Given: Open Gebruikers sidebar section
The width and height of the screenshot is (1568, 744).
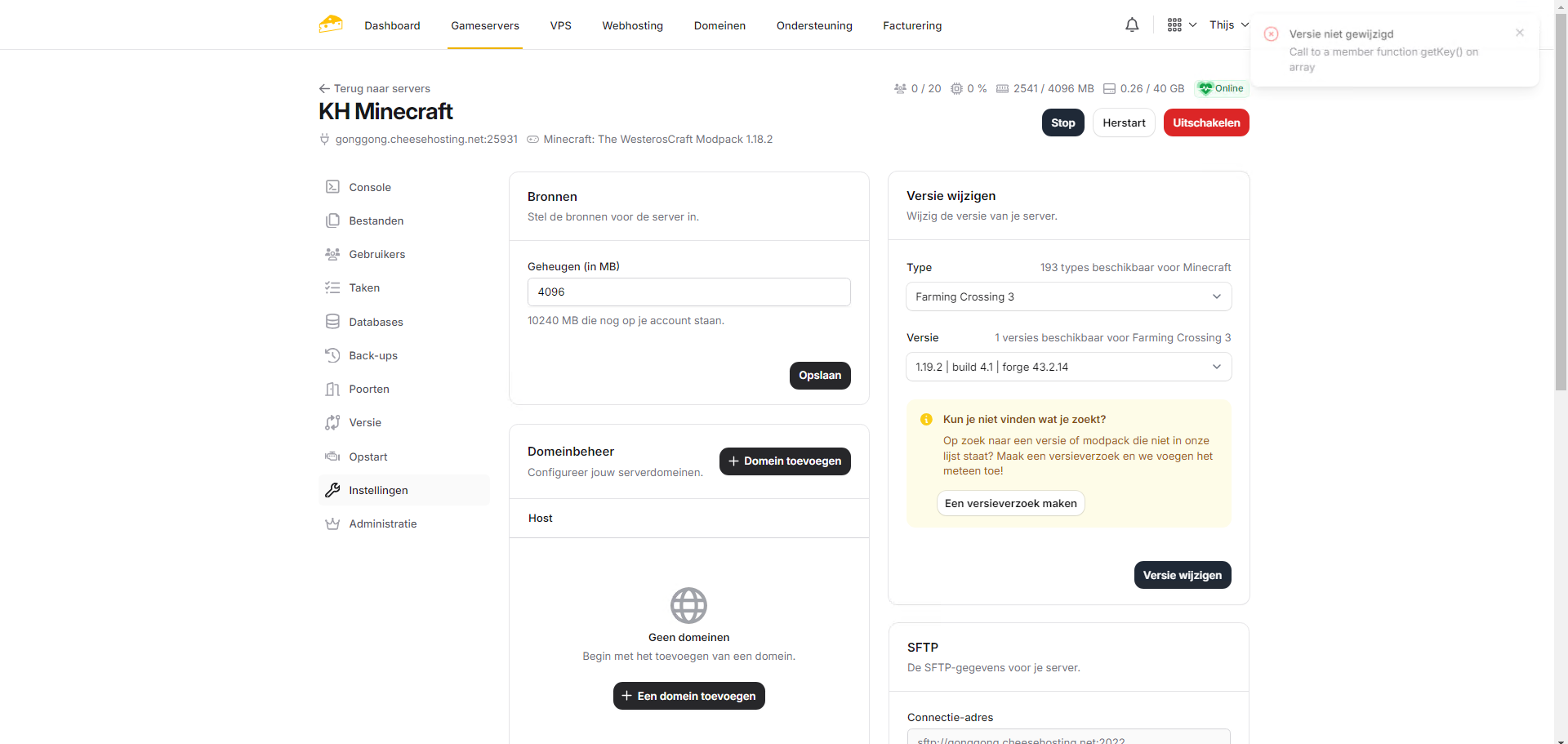Looking at the screenshot, I should click(376, 254).
